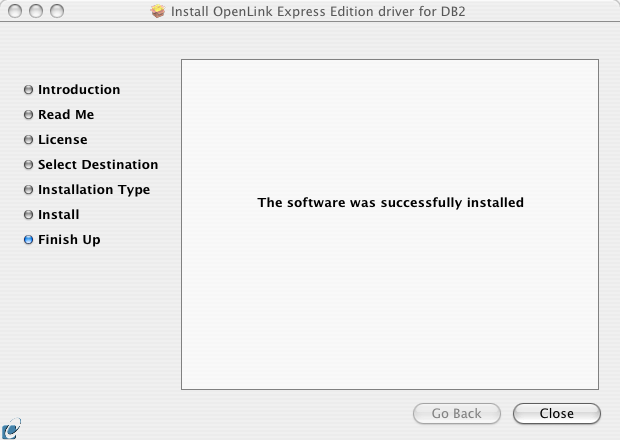Screen dimensions: 620x440
Task: Click the Read Me step bullet
Action: (x=28, y=115)
